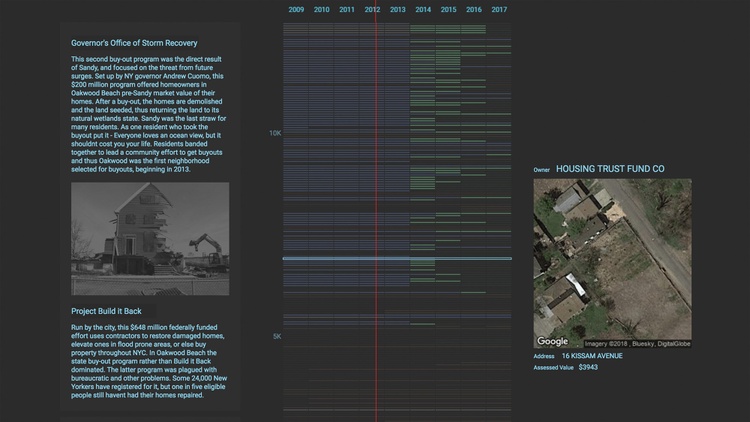Image resolution: width=750 pixels, height=422 pixels.
Task: Open the satellite image of 16 Kissam Avenue
Action: [612, 263]
